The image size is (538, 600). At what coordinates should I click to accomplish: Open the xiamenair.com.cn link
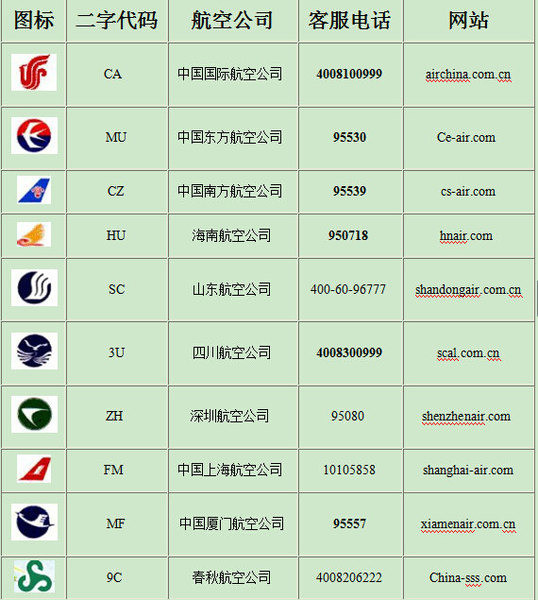(468, 524)
